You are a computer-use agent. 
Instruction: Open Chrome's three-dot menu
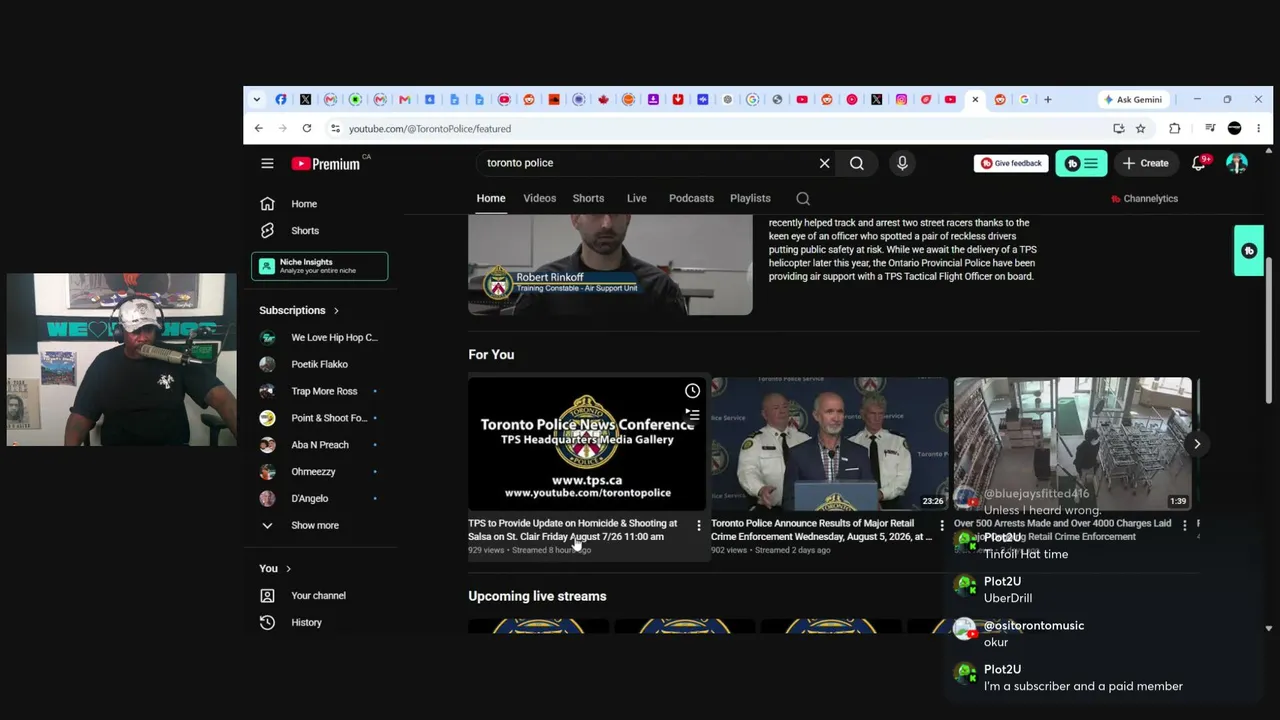[1258, 129]
